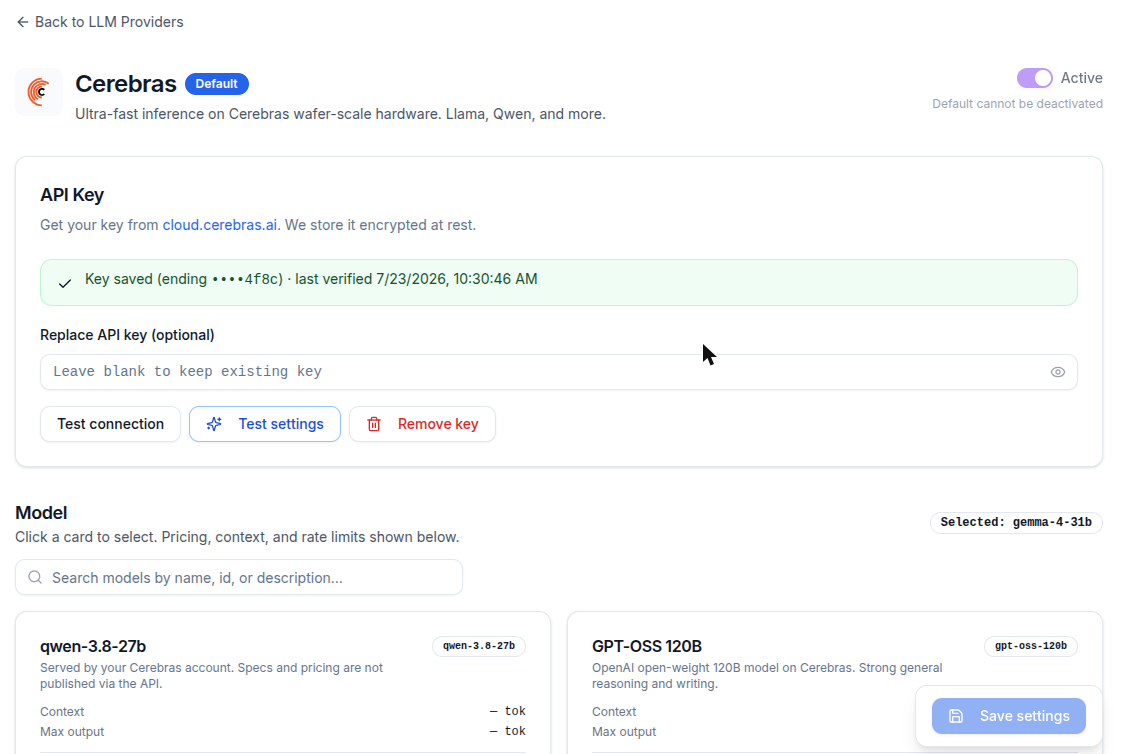Select the qwen-3.8-27b model card
This screenshot has width=1121, height=754.
pos(283,683)
